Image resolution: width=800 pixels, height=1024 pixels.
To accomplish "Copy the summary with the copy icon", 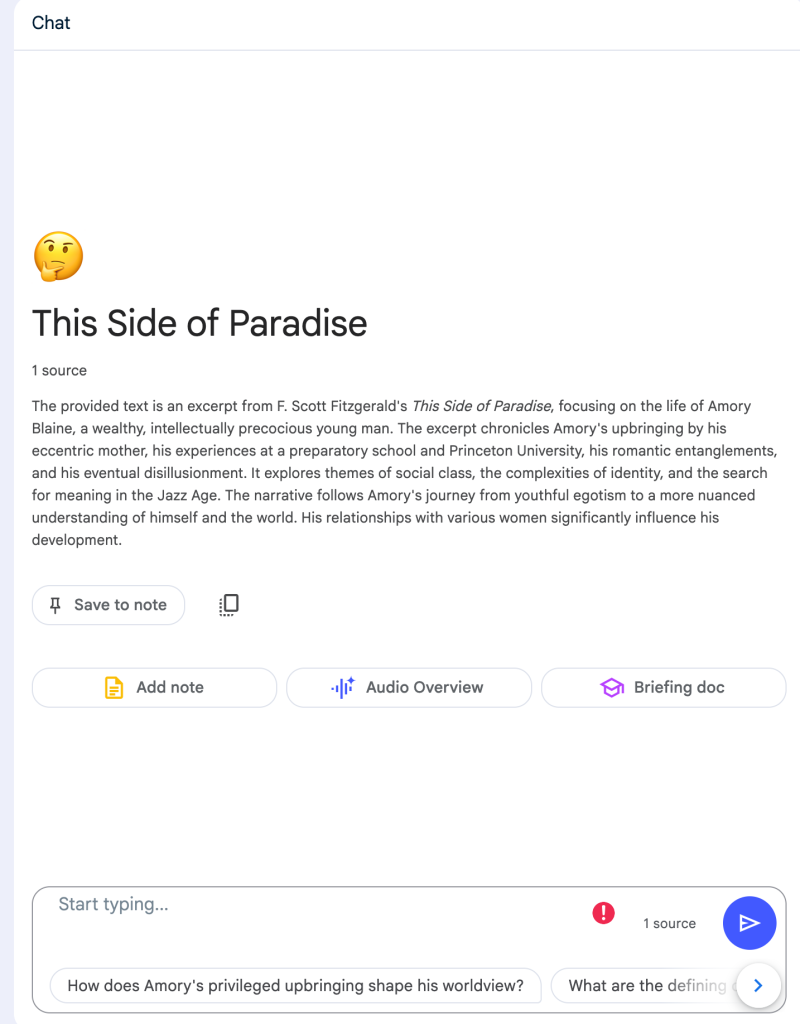I will (x=229, y=605).
